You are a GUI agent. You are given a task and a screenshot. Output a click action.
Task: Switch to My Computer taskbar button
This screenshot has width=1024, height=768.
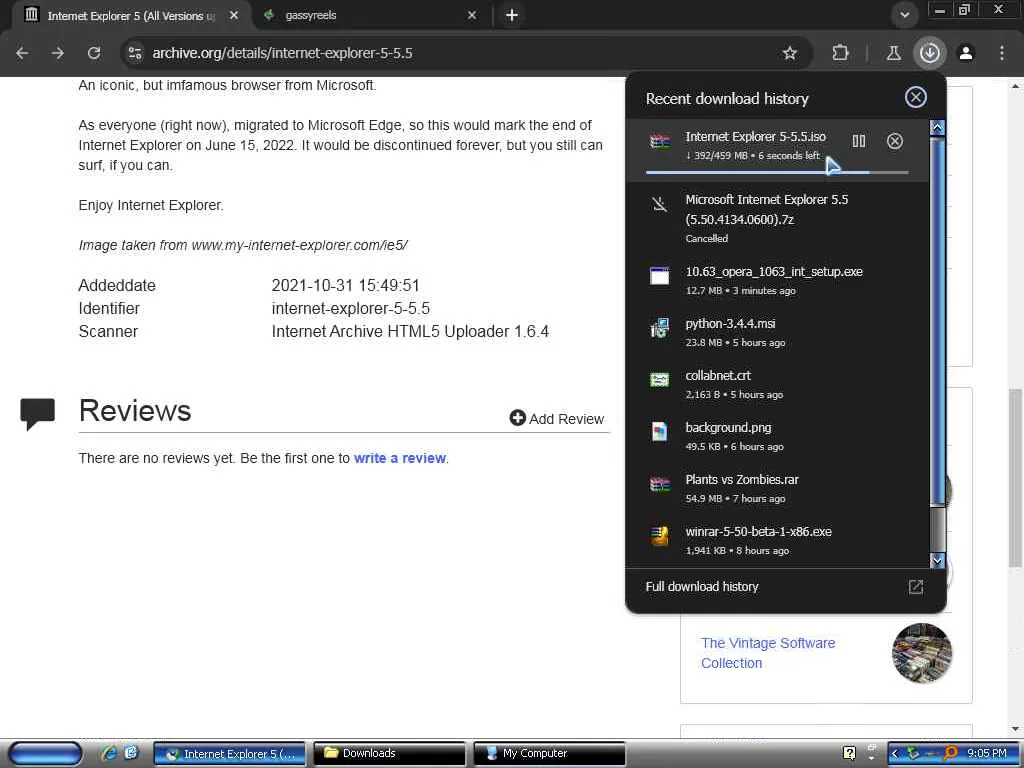point(549,753)
